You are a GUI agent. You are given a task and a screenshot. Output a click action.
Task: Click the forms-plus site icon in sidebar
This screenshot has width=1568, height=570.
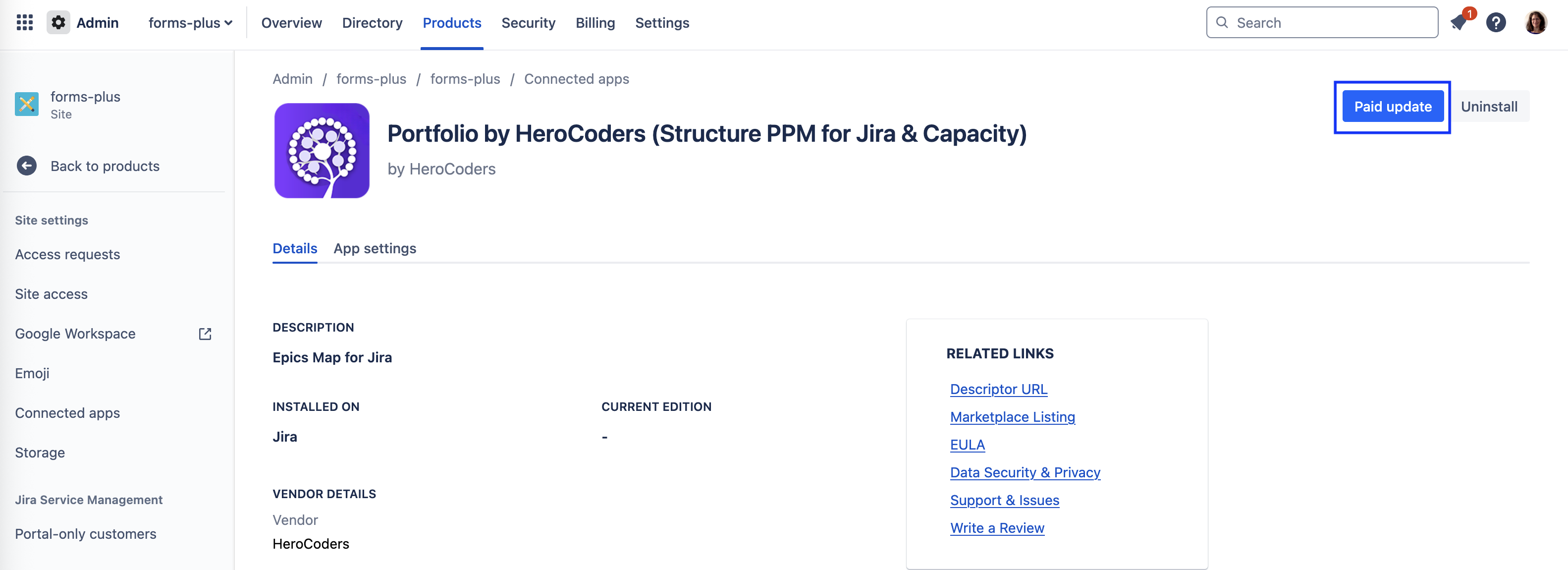point(27,104)
